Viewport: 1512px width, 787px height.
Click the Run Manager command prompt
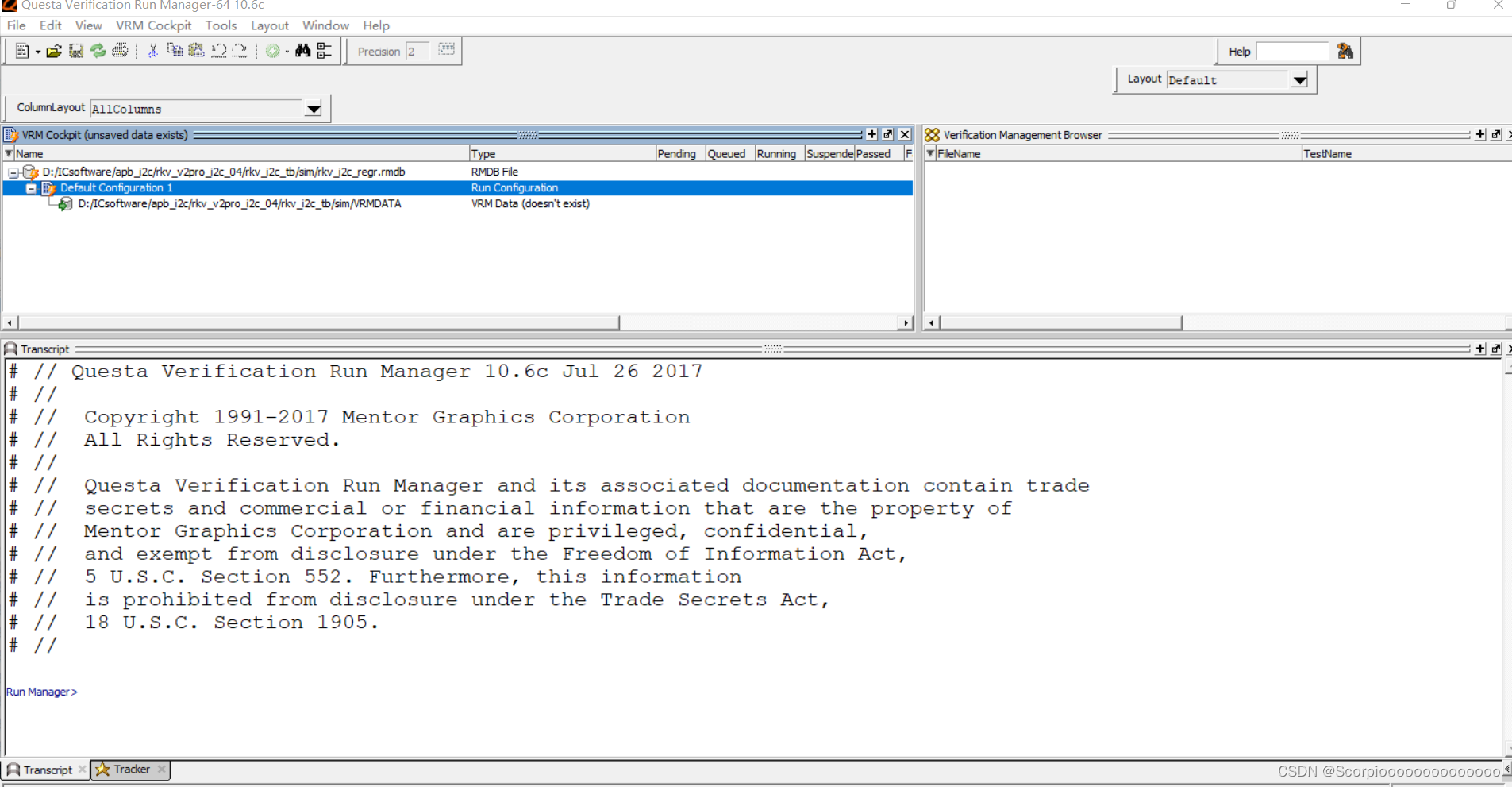(42, 692)
